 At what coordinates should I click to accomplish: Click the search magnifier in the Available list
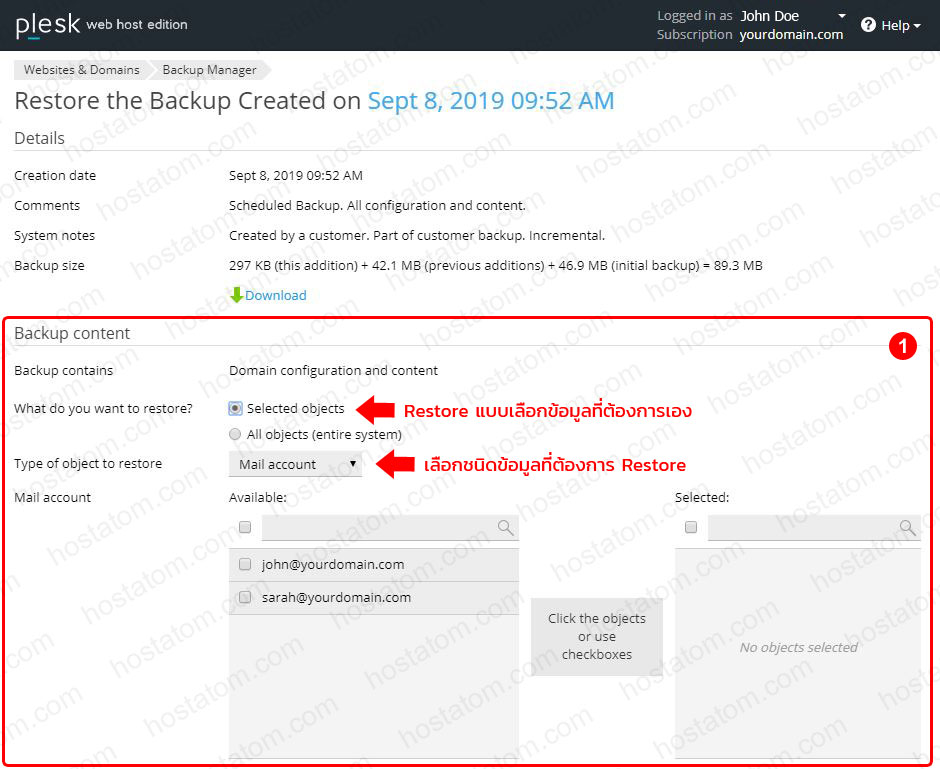[x=505, y=527]
